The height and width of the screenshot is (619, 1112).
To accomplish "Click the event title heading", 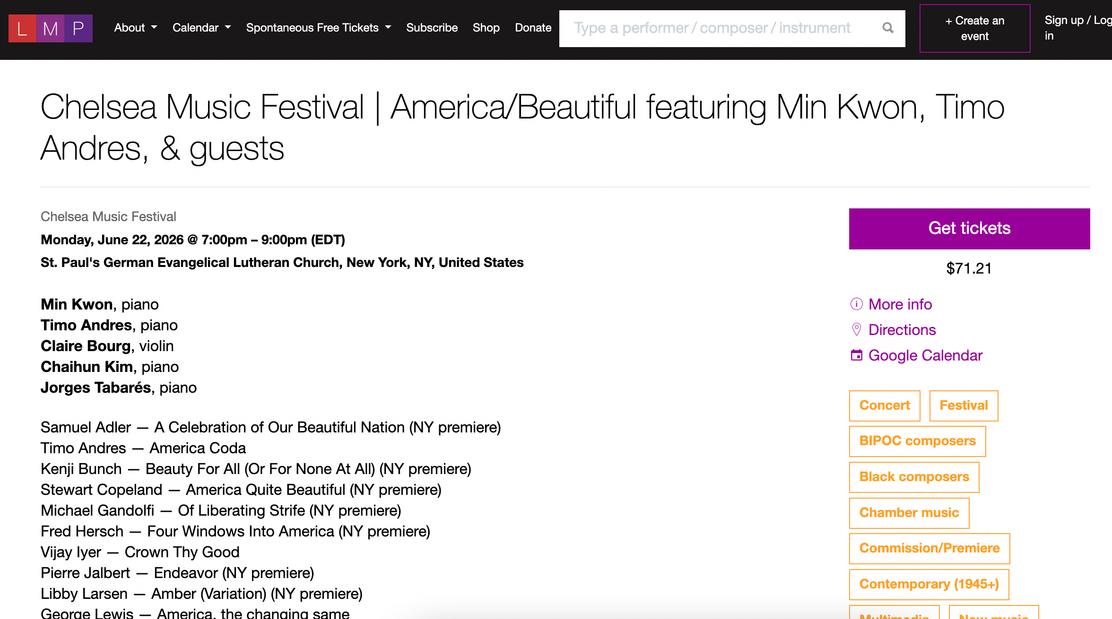I will [523, 128].
